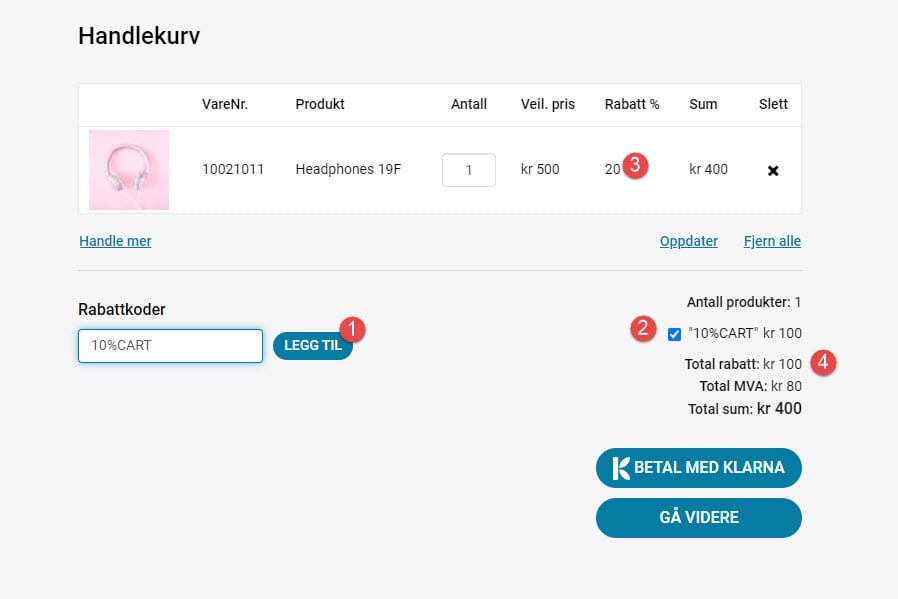
Task: Click the pink headphones product thumbnail
Action: pos(128,169)
